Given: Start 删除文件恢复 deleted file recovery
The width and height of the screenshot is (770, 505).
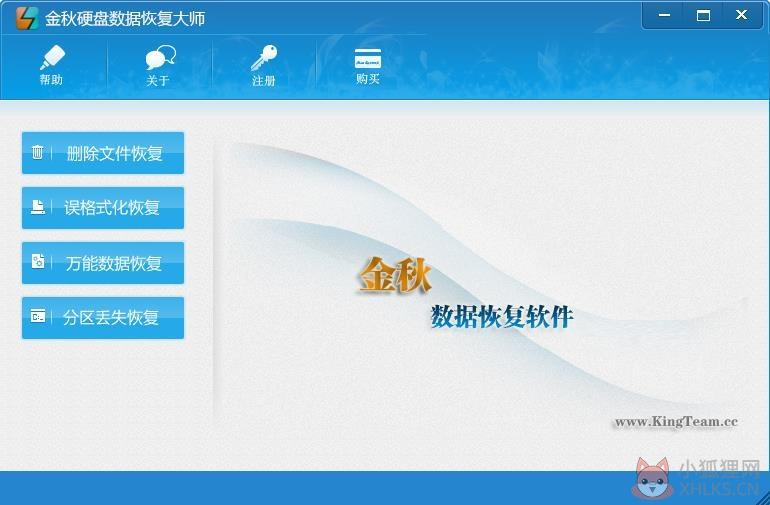Looking at the screenshot, I should point(103,153).
